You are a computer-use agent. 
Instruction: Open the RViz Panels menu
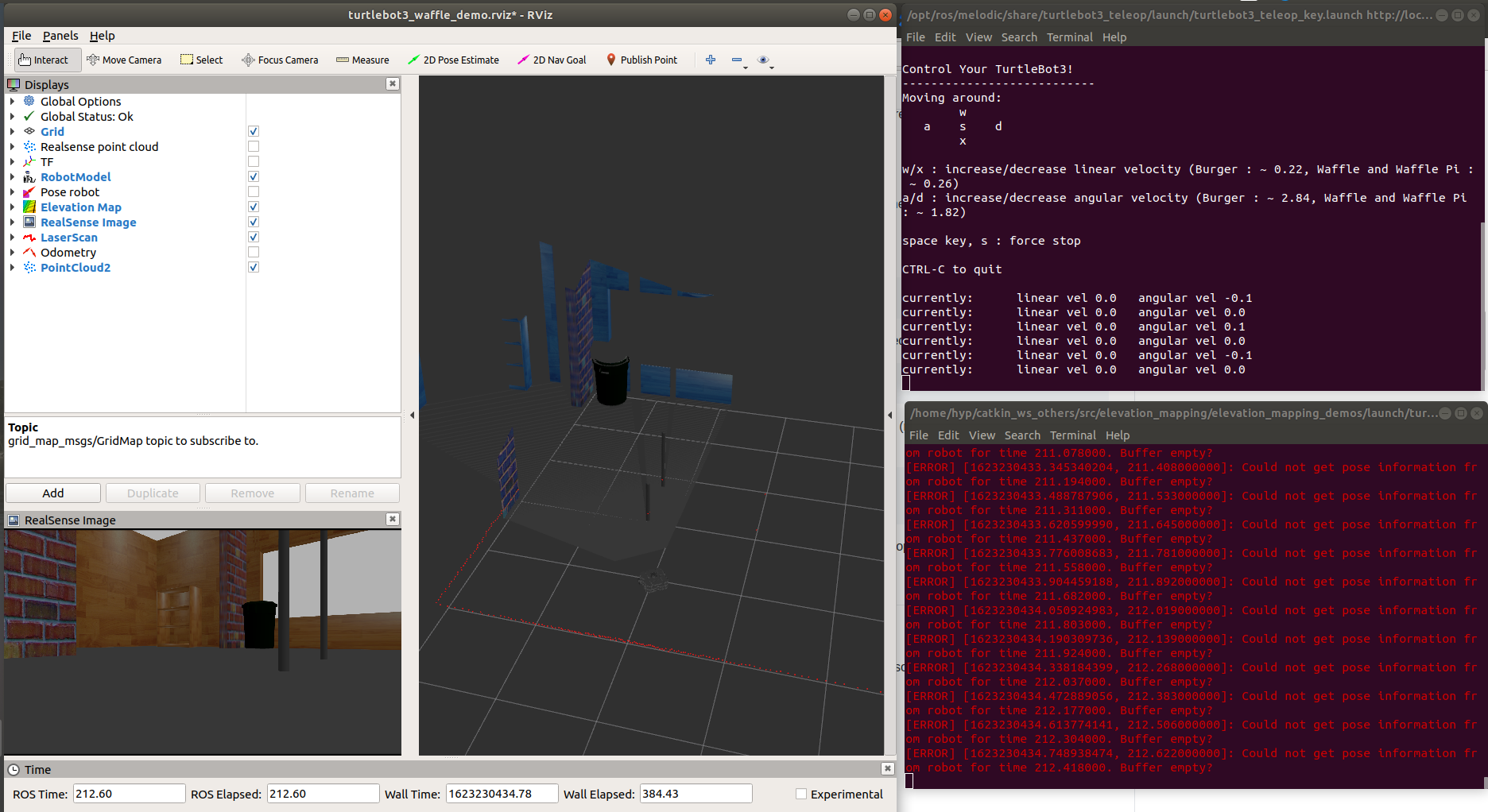[60, 36]
